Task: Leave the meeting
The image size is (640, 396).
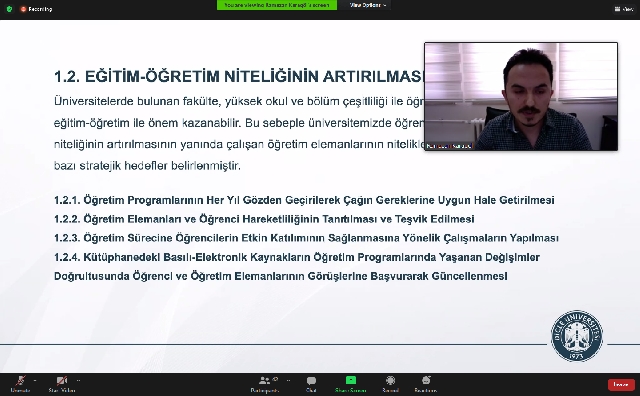Action: click(x=621, y=385)
